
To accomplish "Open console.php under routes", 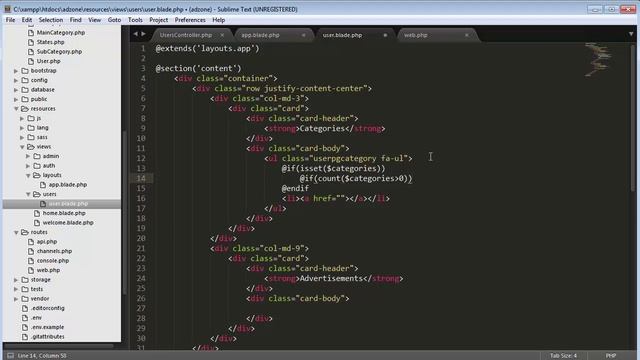I will [x=53, y=260].
